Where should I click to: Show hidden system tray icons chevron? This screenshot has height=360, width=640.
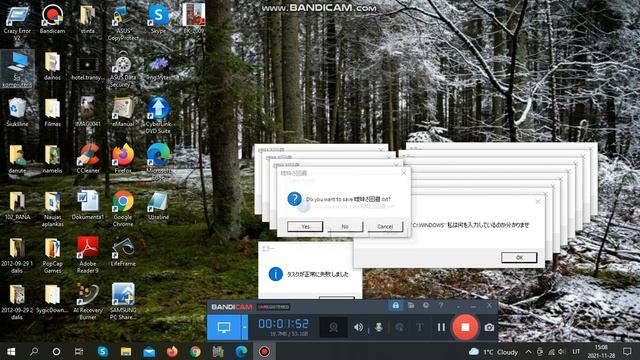tap(528, 352)
